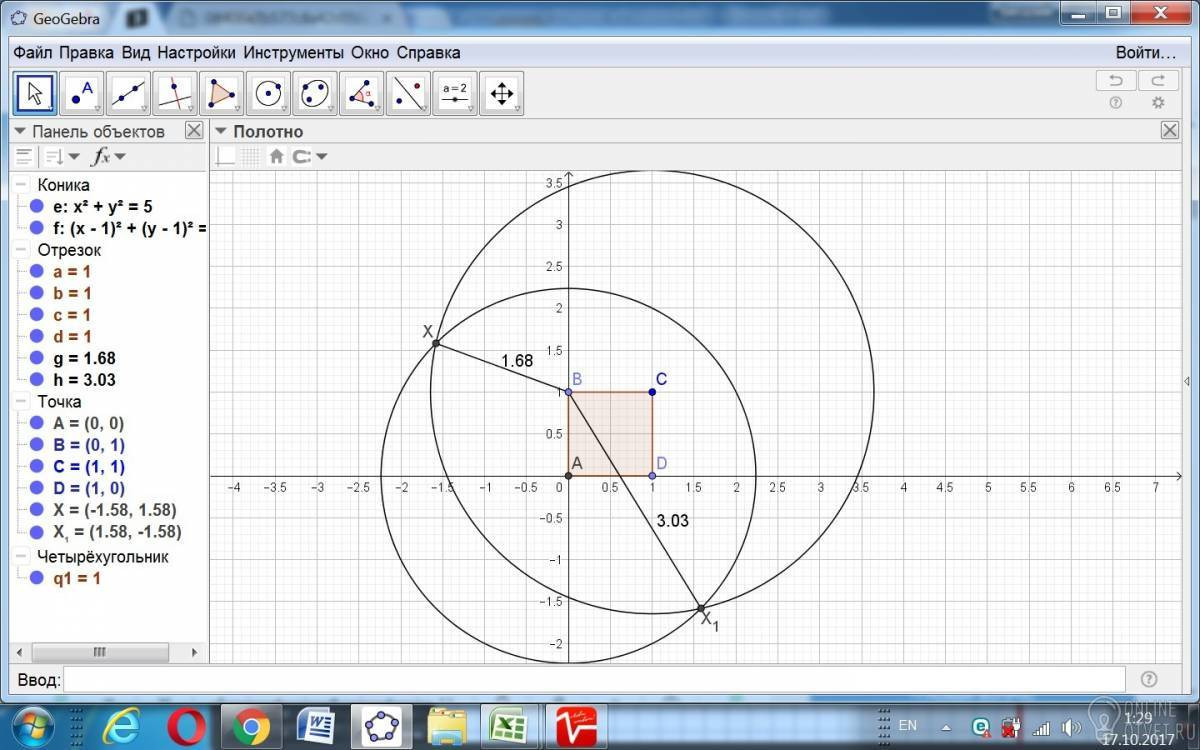The height and width of the screenshot is (750, 1200).
Task: Select the Perpendicular Line tool
Action: pos(175,94)
